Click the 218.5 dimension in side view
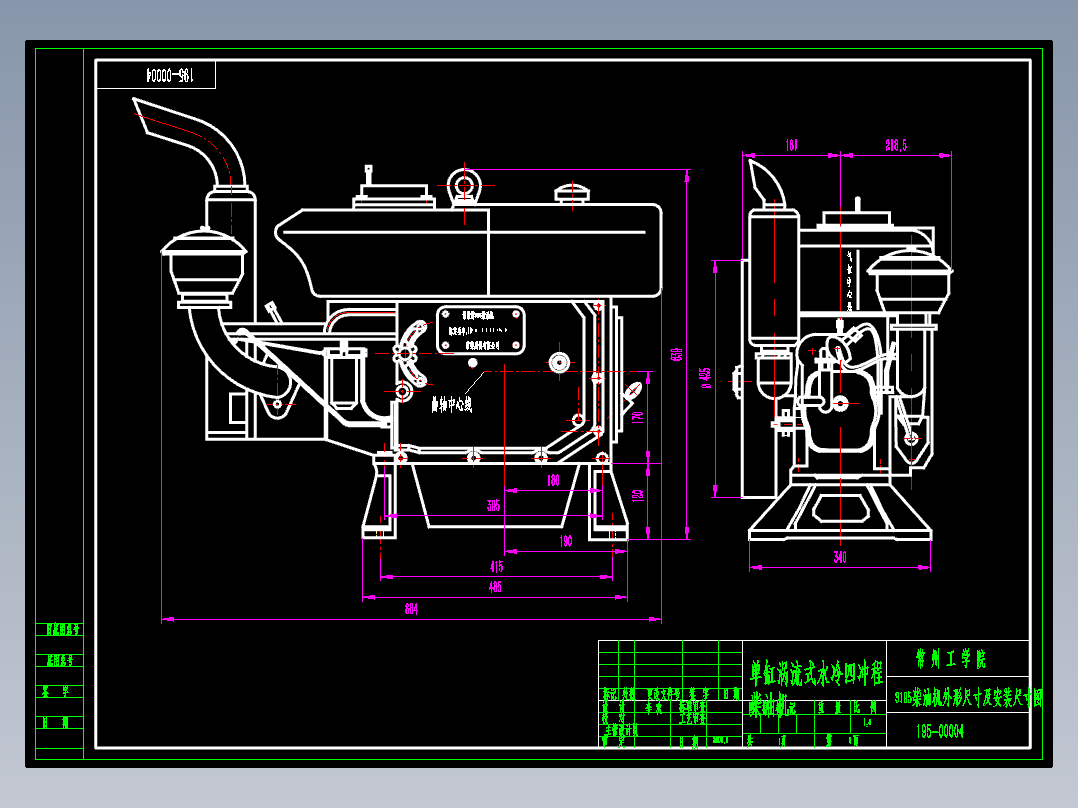This screenshot has width=1078, height=808. (x=896, y=144)
